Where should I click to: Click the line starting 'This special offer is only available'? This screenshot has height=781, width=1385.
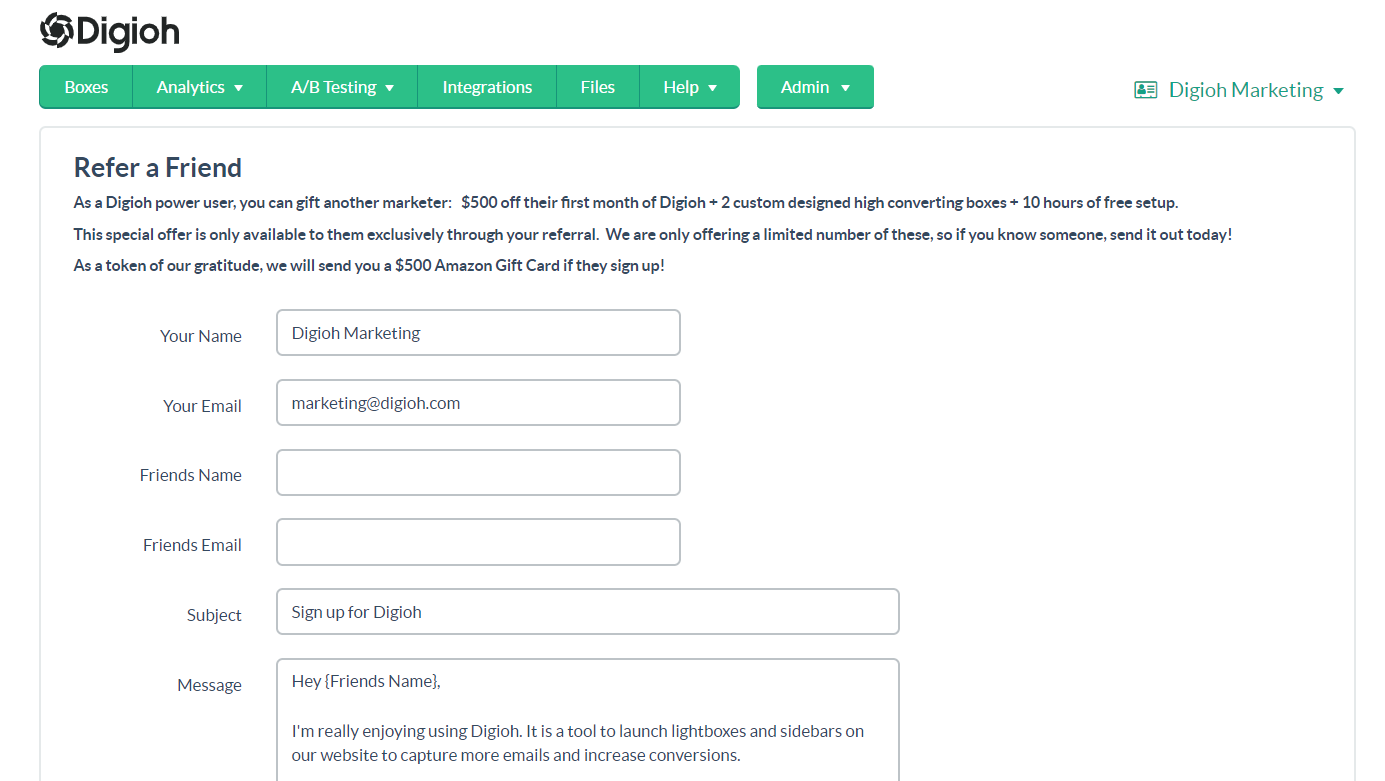tap(653, 234)
